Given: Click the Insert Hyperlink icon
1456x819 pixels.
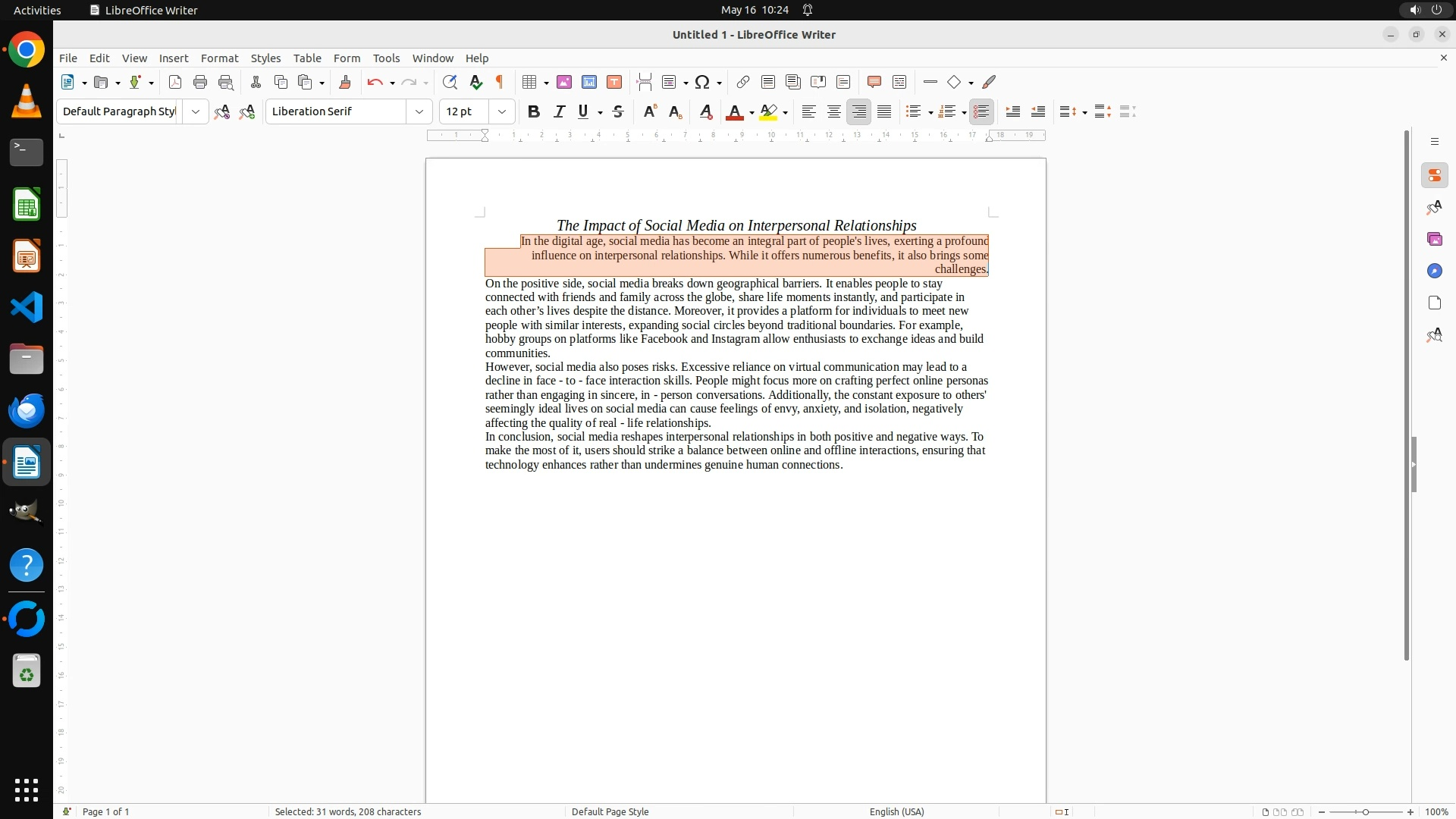Looking at the screenshot, I should click(x=743, y=82).
